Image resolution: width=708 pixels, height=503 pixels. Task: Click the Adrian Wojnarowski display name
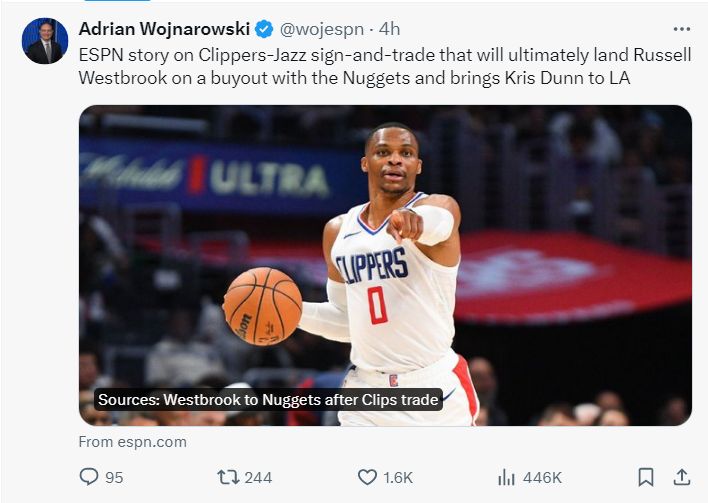(x=164, y=29)
